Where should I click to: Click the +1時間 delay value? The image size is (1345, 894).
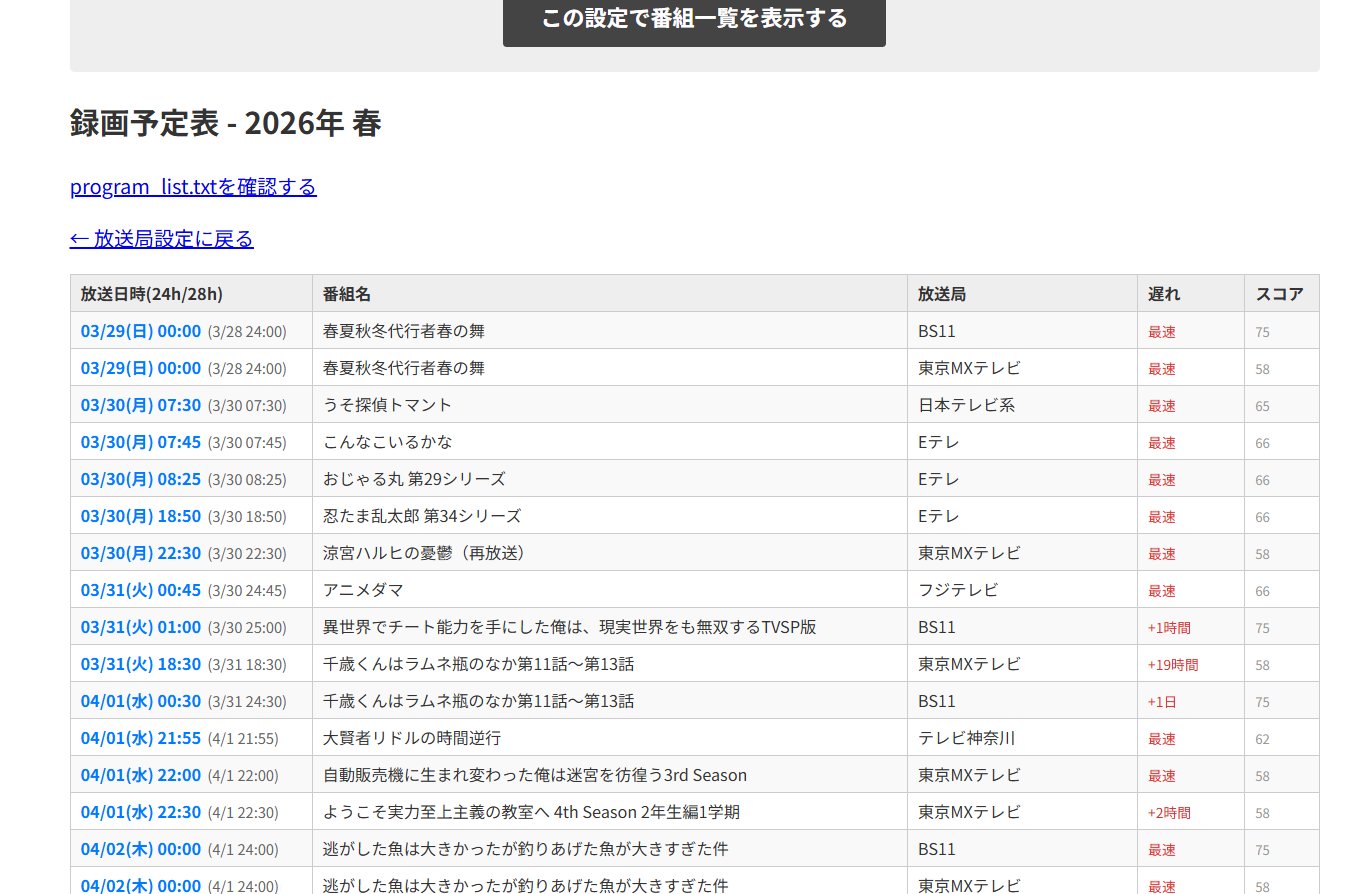pyautogui.click(x=1169, y=628)
